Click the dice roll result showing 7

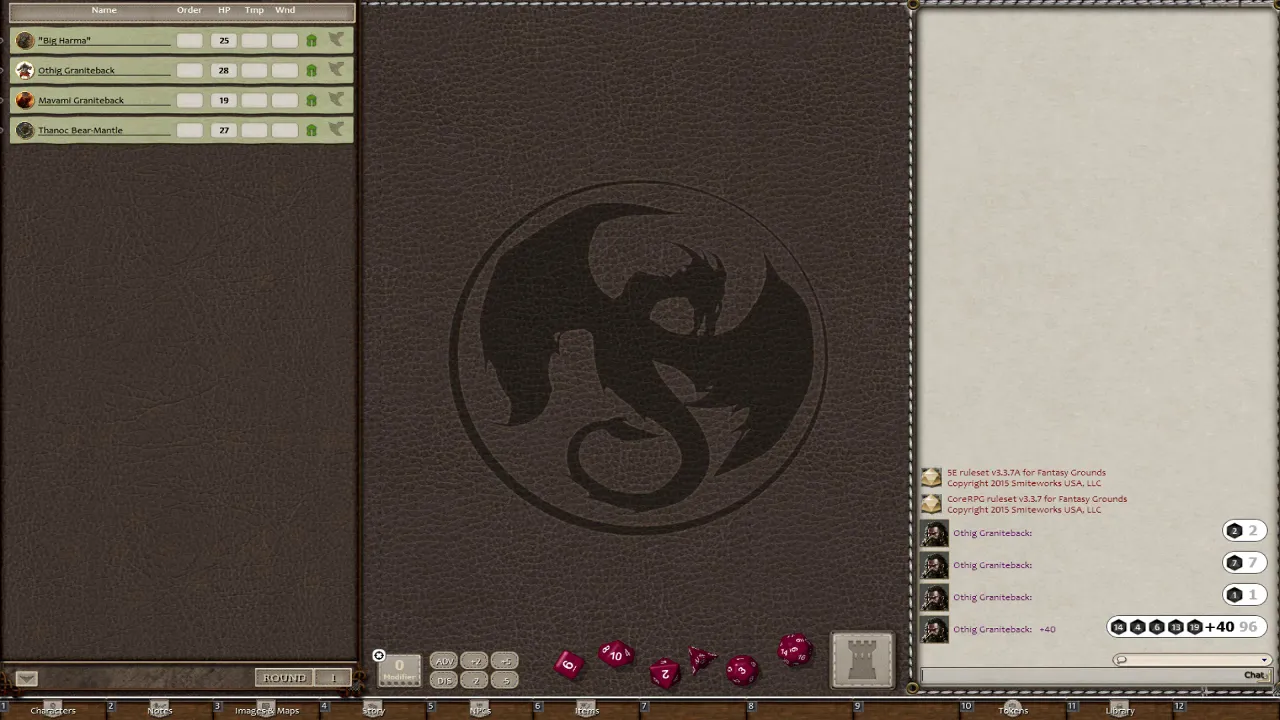click(1243, 563)
